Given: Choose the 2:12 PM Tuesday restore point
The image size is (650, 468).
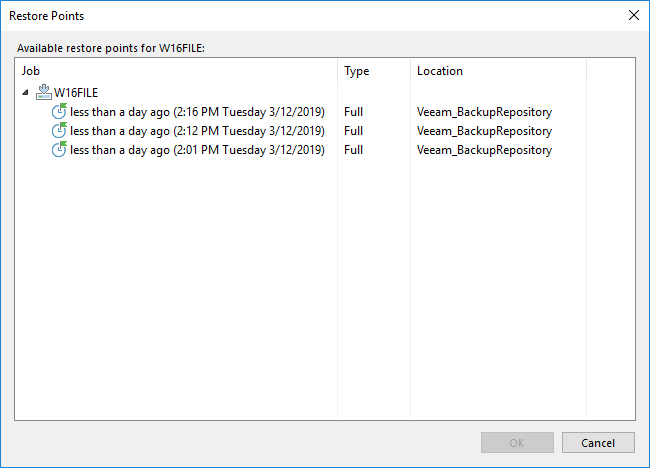Looking at the screenshot, I should pos(197,131).
